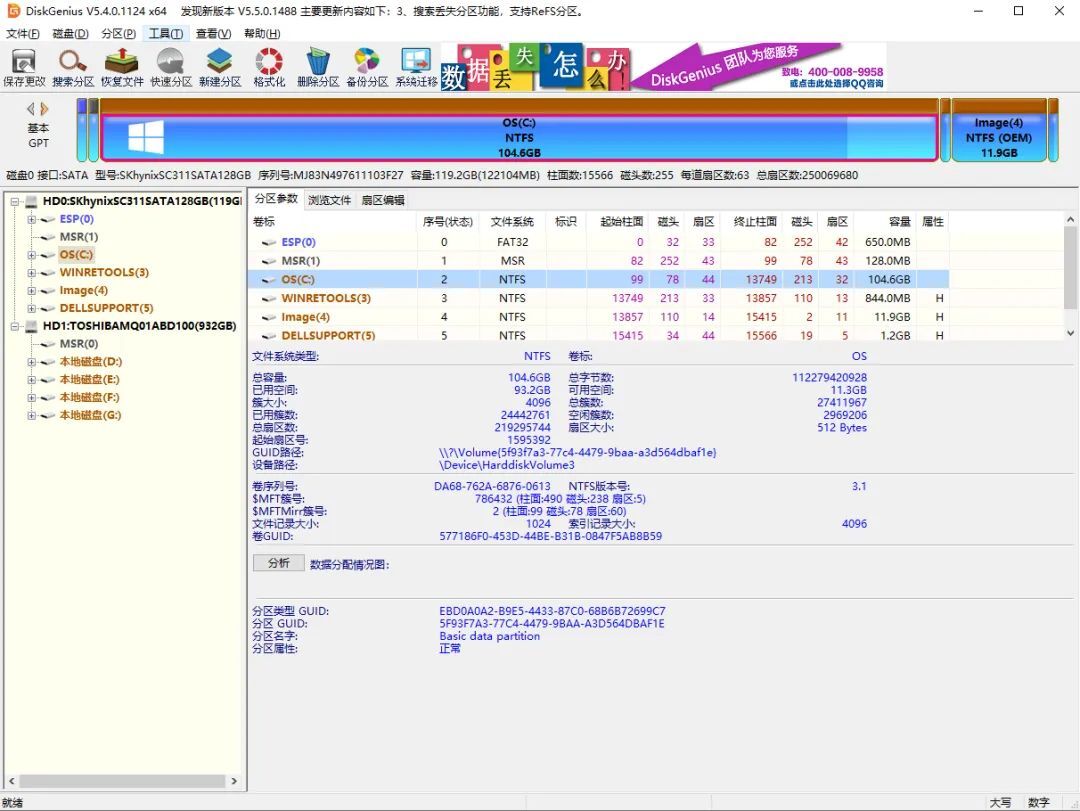Image resolution: width=1080 pixels, height=811 pixels.
Task: Click the Search Partition (搜索分区) toolbar icon
Action: (x=73, y=67)
